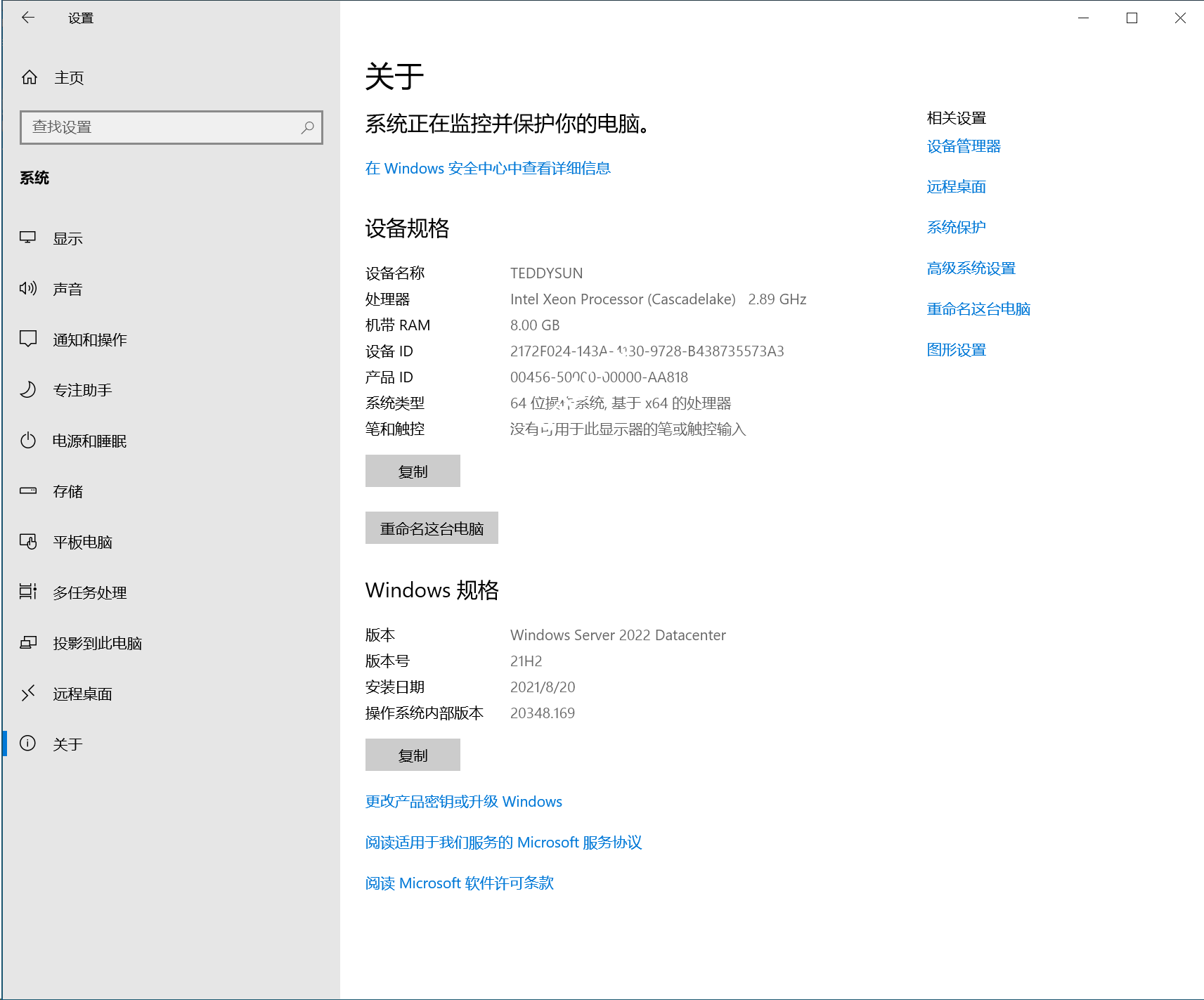
Task: Click the back arrow icon
Action: click(28, 18)
